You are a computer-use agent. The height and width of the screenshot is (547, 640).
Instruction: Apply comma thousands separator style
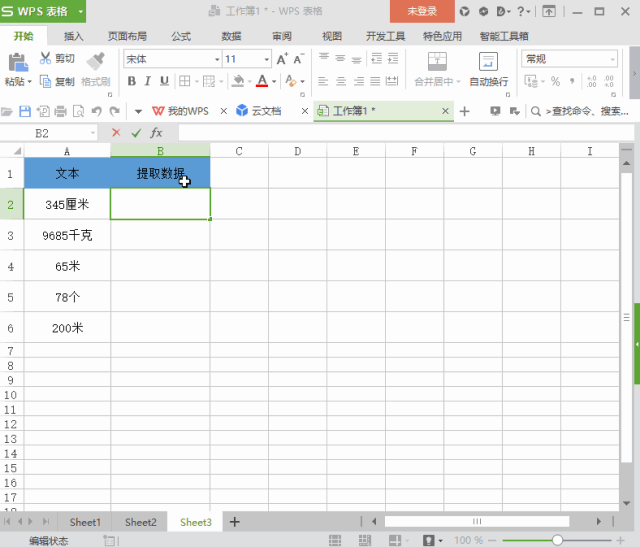(x=572, y=81)
